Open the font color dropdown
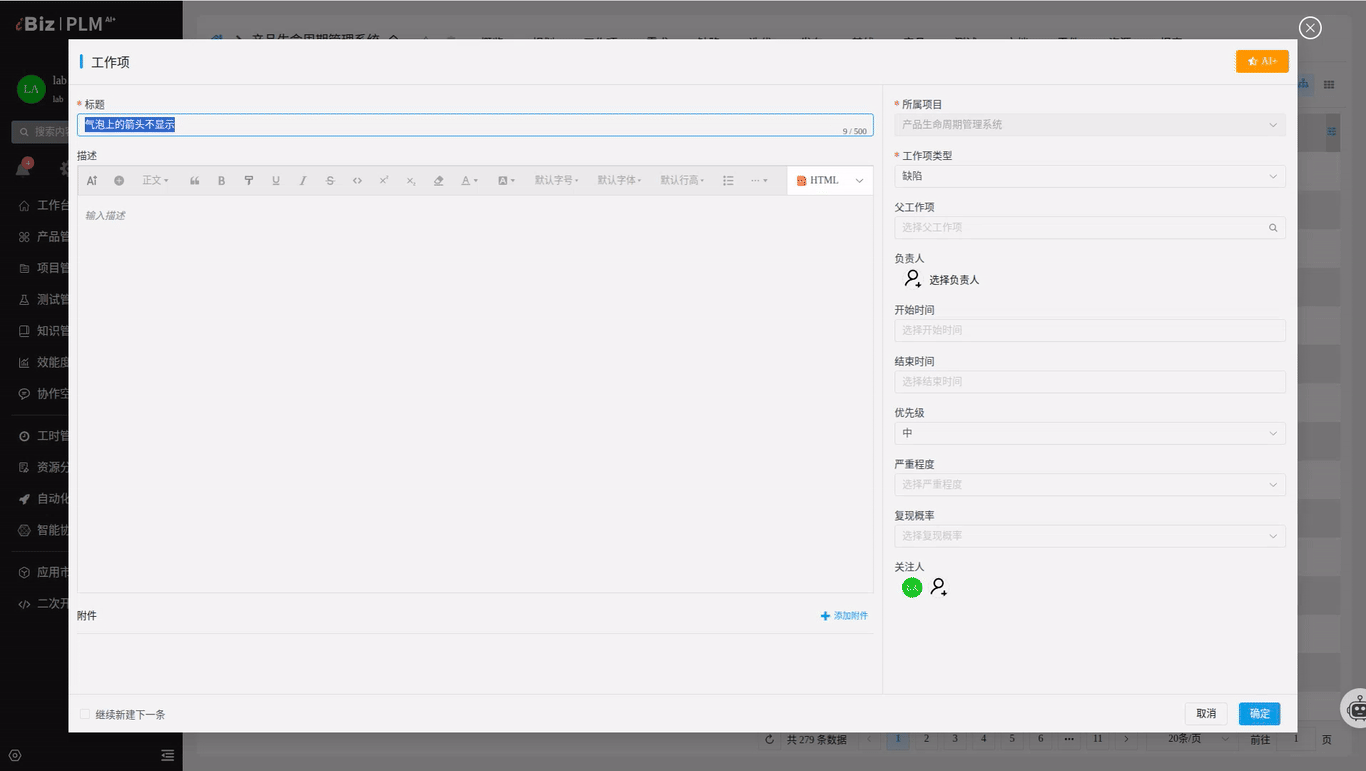This screenshot has height=771, width=1366. coord(469,181)
